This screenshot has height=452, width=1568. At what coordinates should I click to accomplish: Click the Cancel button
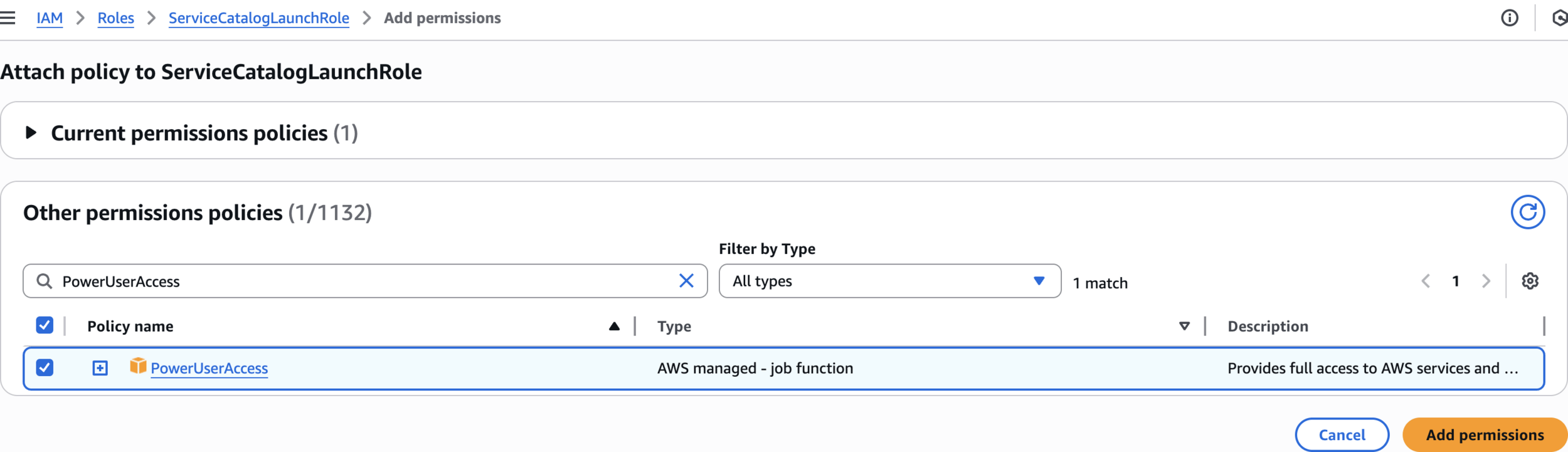(x=1342, y=434)
